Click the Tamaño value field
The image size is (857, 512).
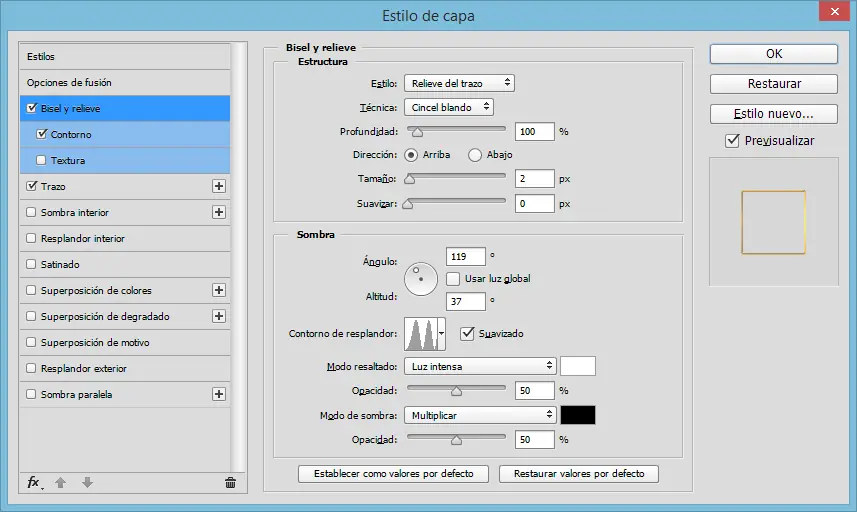535,179
